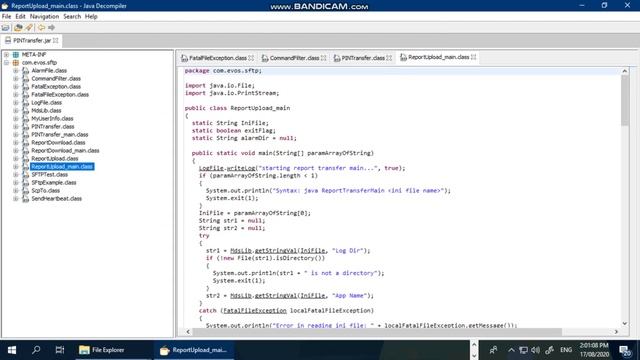Click the horizontal scrollbar right arrow
Viewport: 640px width, 360px height.
[616, 332]
